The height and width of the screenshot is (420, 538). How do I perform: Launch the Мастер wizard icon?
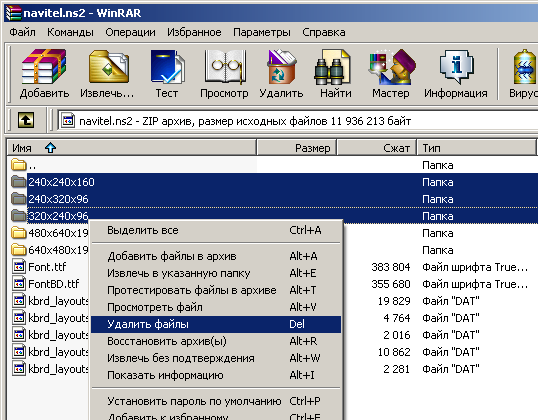[x=392, y=67]
